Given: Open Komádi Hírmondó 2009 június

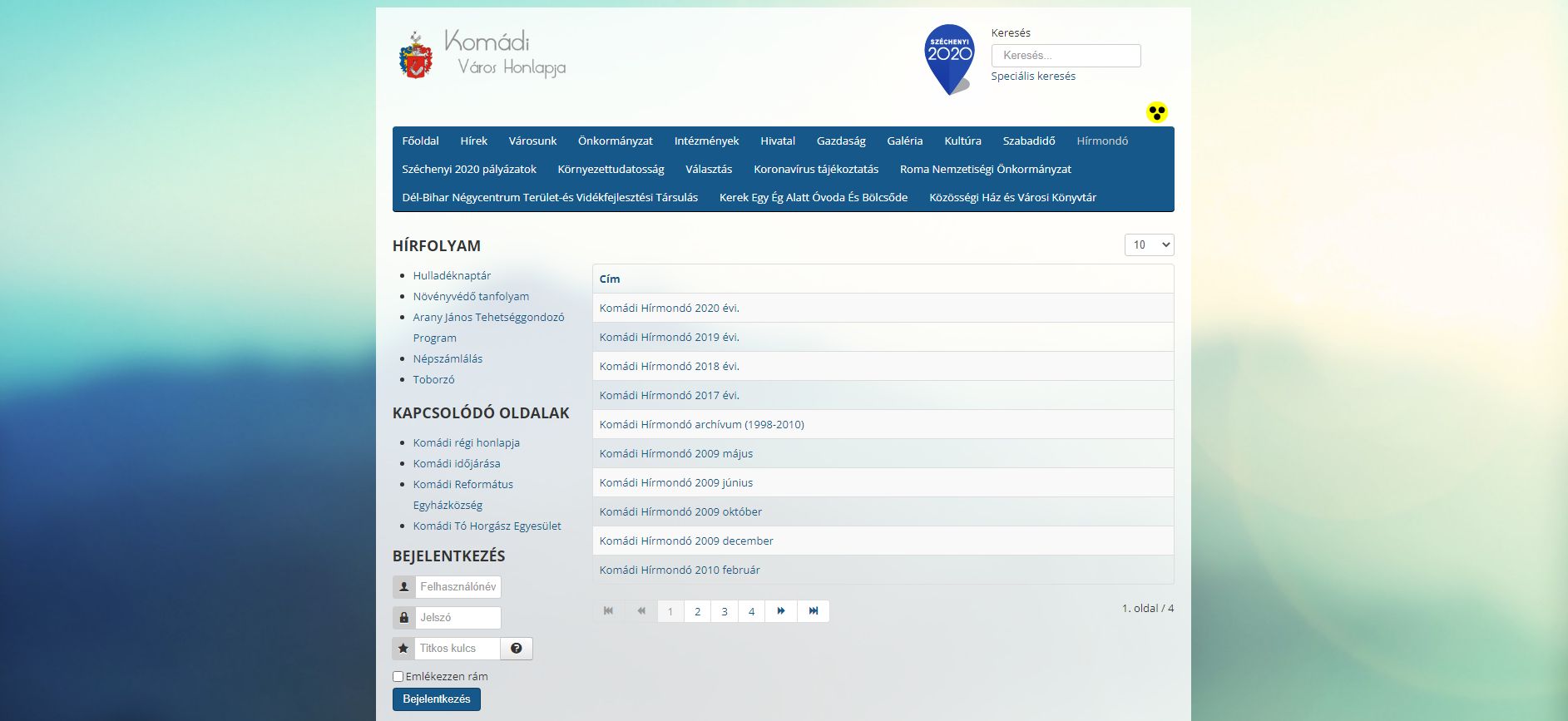Looking at the screenshot, I should click(x=675, y=482).
